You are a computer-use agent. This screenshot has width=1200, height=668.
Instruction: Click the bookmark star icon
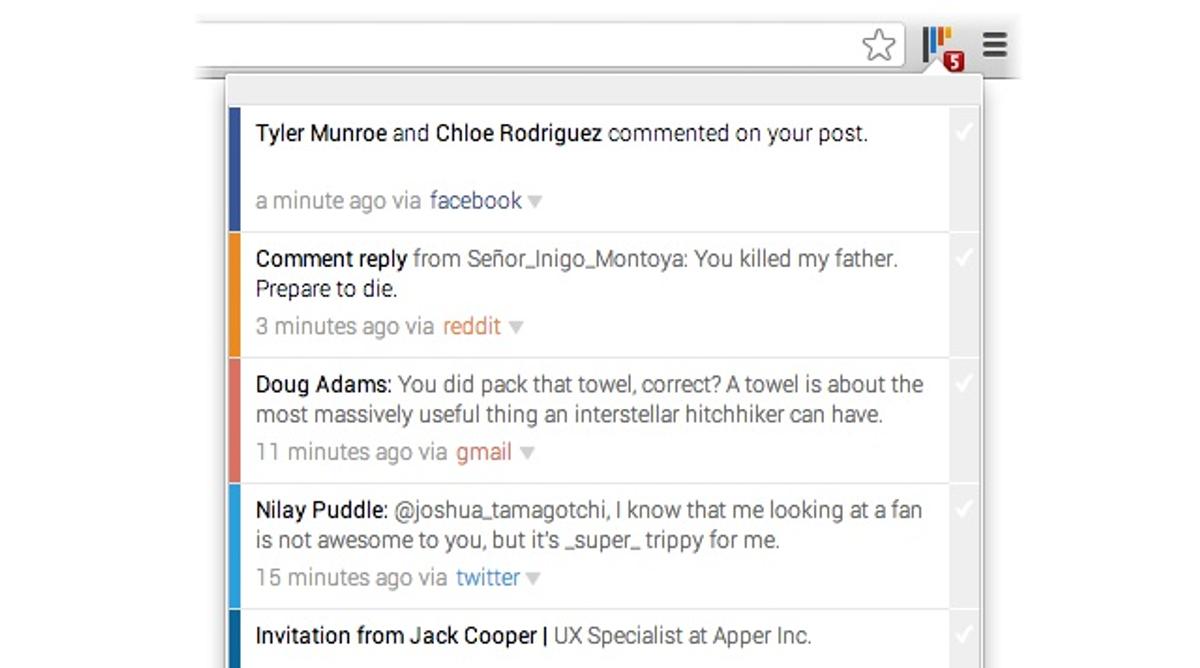point(878,45)
